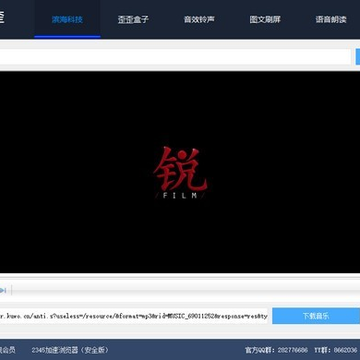Click the 锐 FILM video preview

[180, 172]
